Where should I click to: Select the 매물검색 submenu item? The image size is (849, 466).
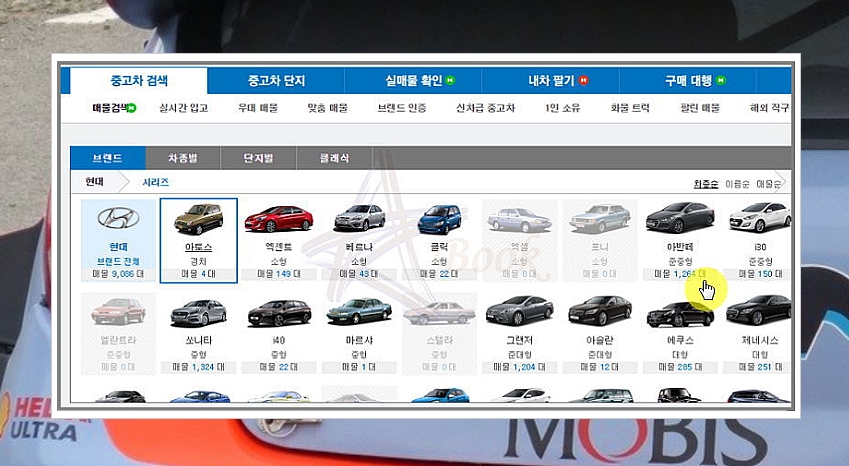[x=114, y=108]
